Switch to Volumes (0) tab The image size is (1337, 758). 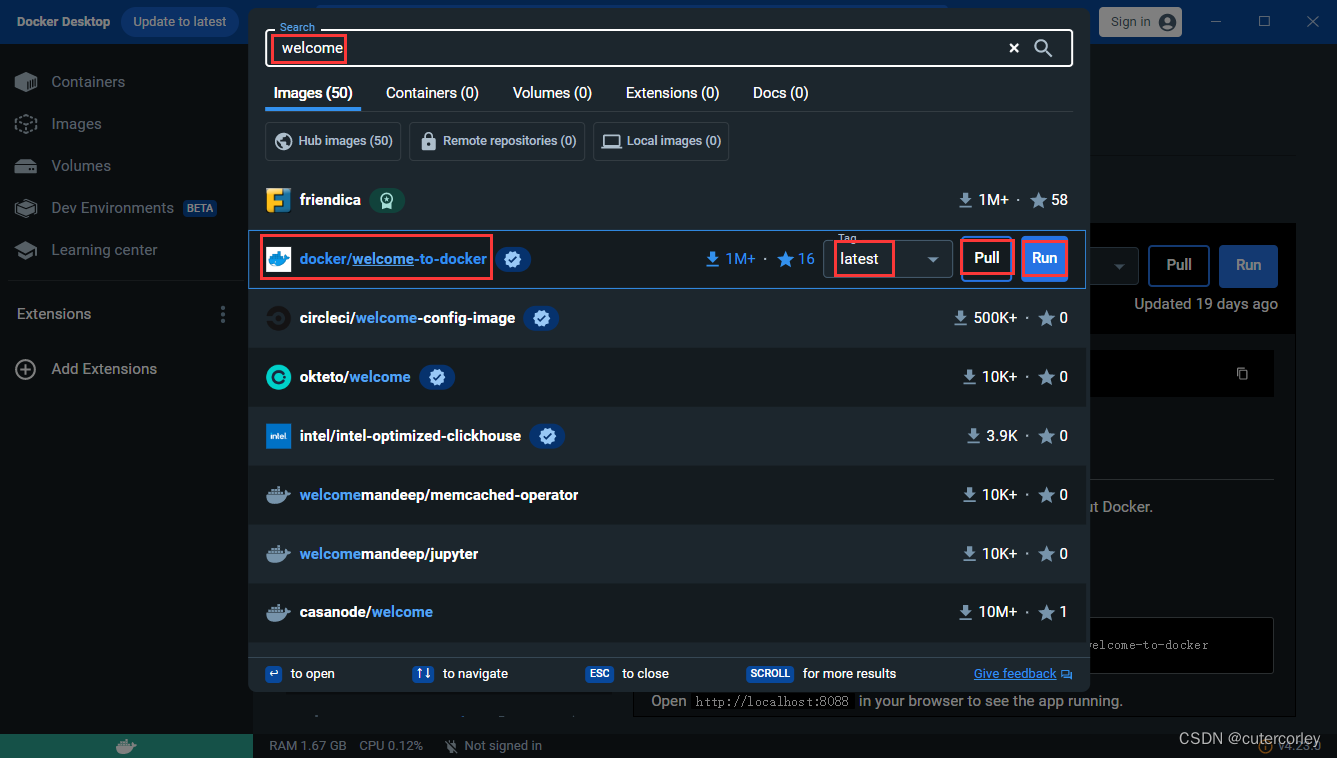pyautogui.click(x=552, y=93)
